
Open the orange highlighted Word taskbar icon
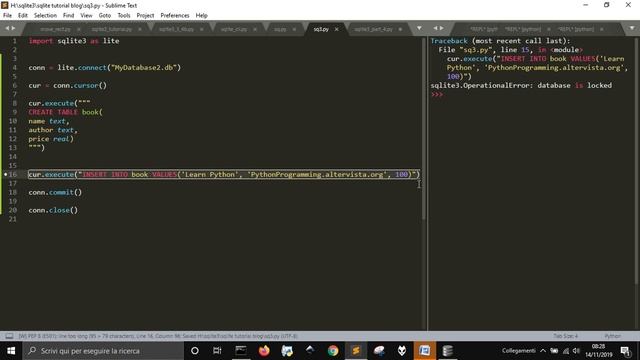(424, 351)
